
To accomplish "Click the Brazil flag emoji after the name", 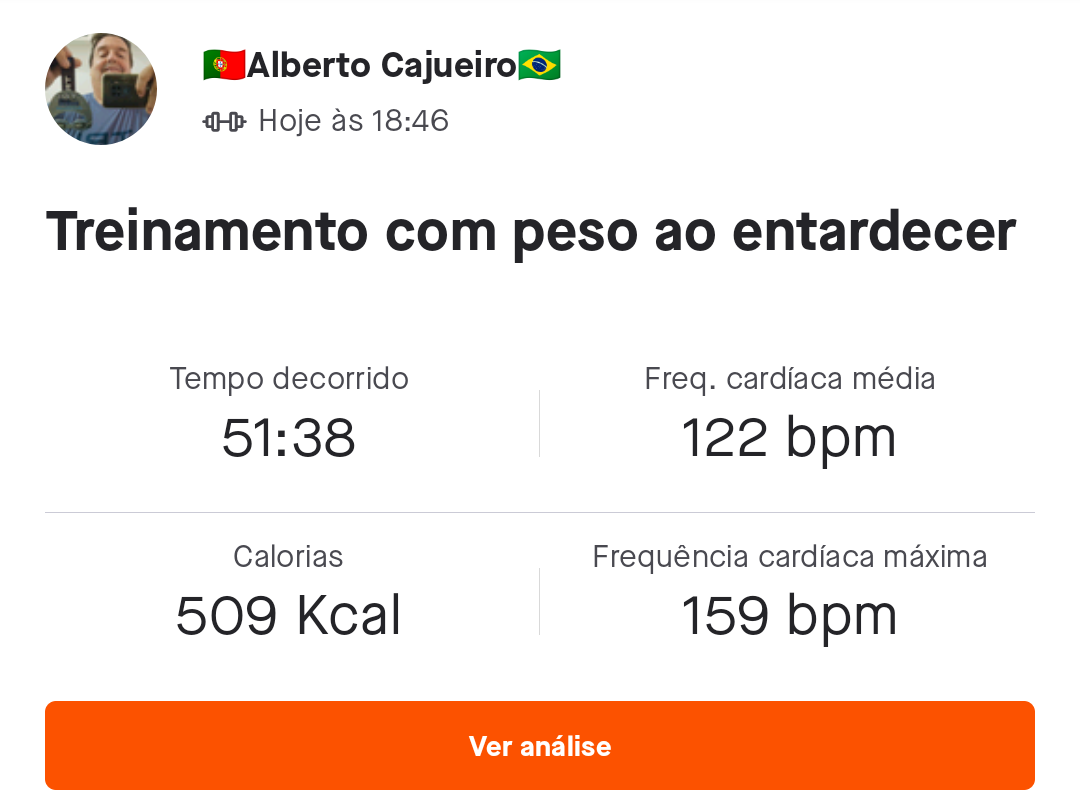I will click(539, 65).
